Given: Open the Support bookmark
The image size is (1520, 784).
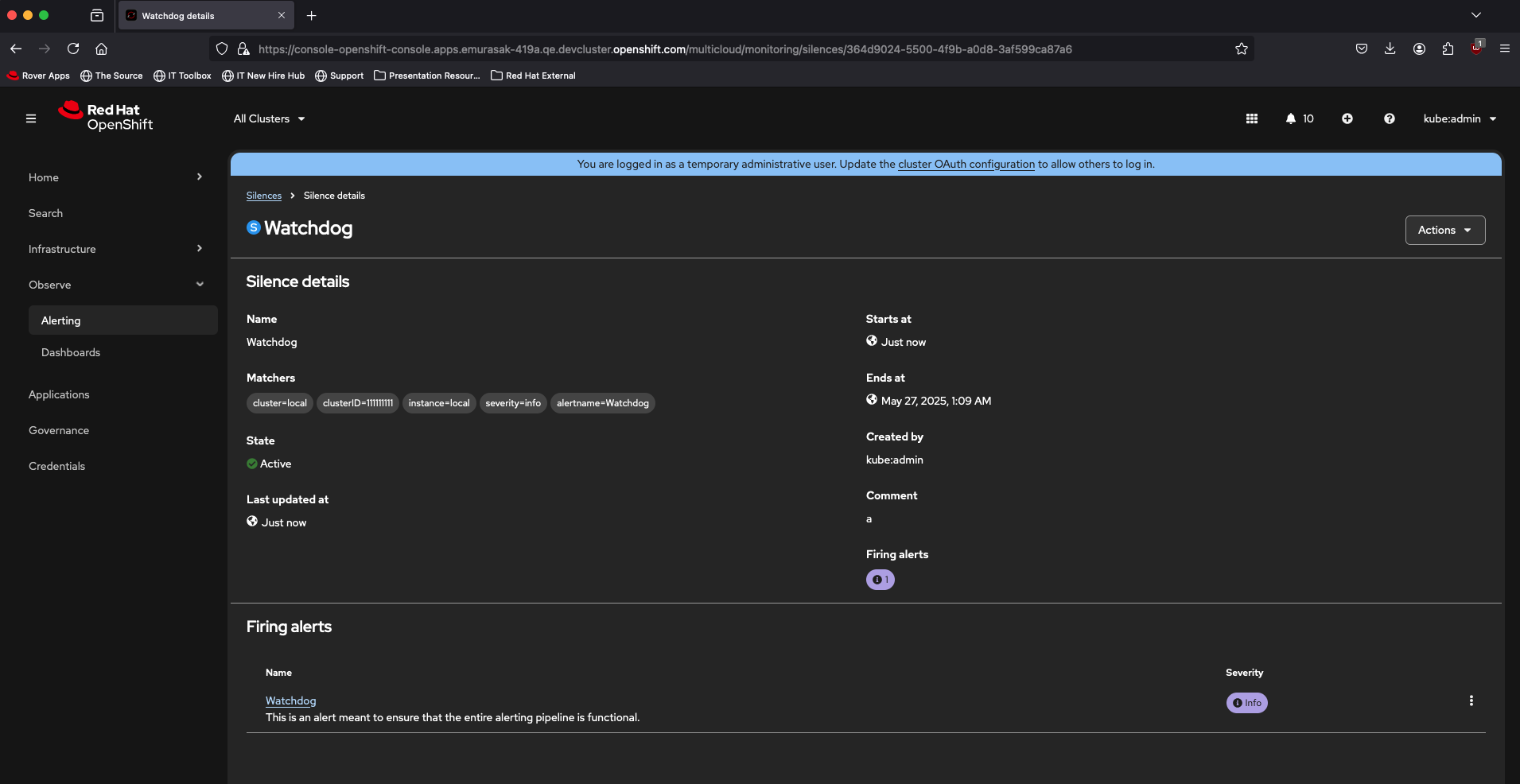Looking at the screenshot, I should coord(340,76).
